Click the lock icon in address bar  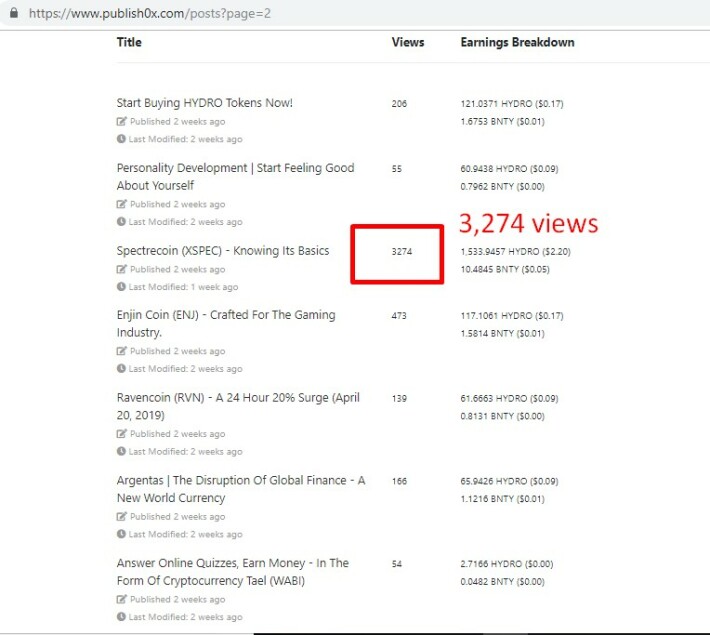click(x=14, y=13)
